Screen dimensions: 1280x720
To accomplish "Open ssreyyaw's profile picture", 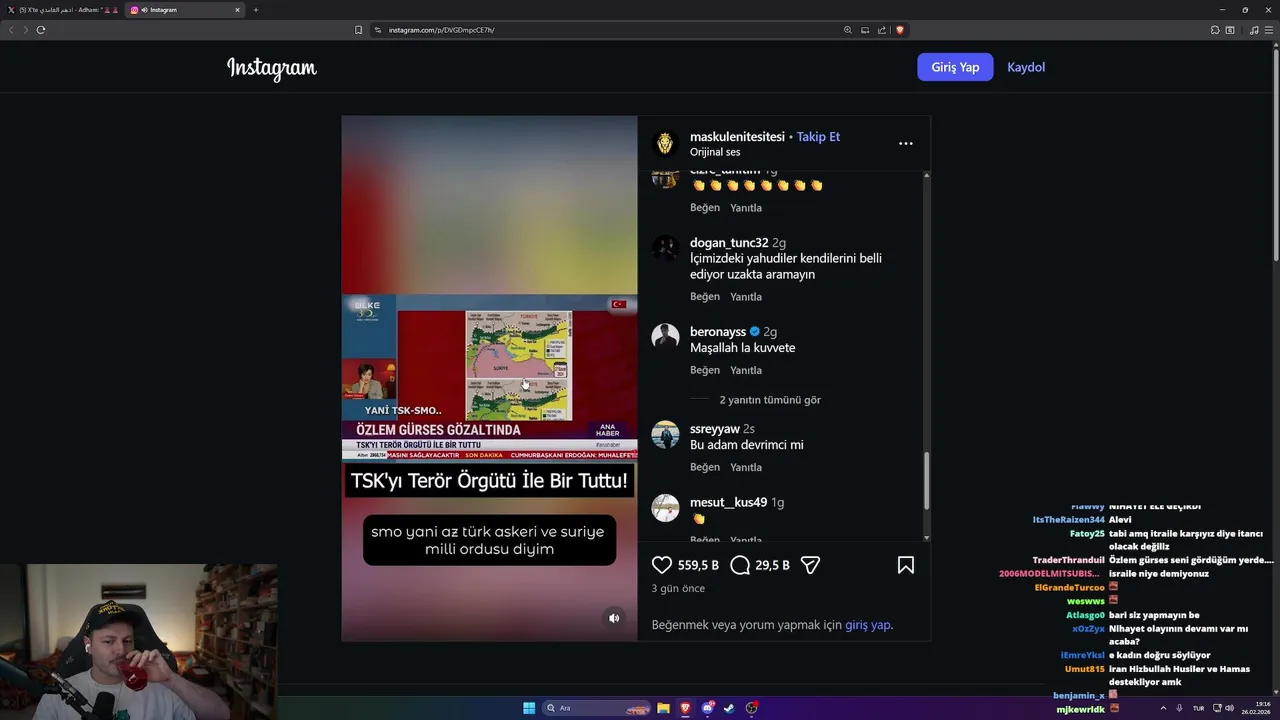I will (665, 434).
